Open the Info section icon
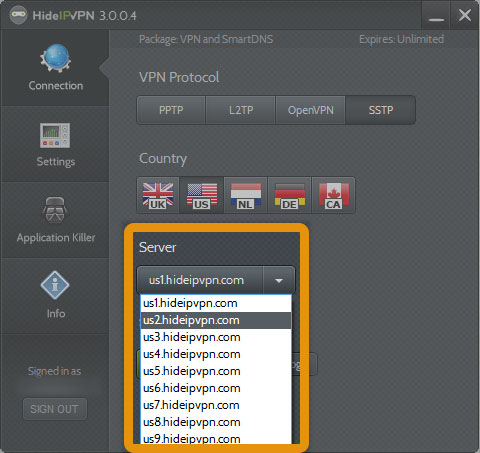Screen dimensions: 480x453 tap(55, 285)
